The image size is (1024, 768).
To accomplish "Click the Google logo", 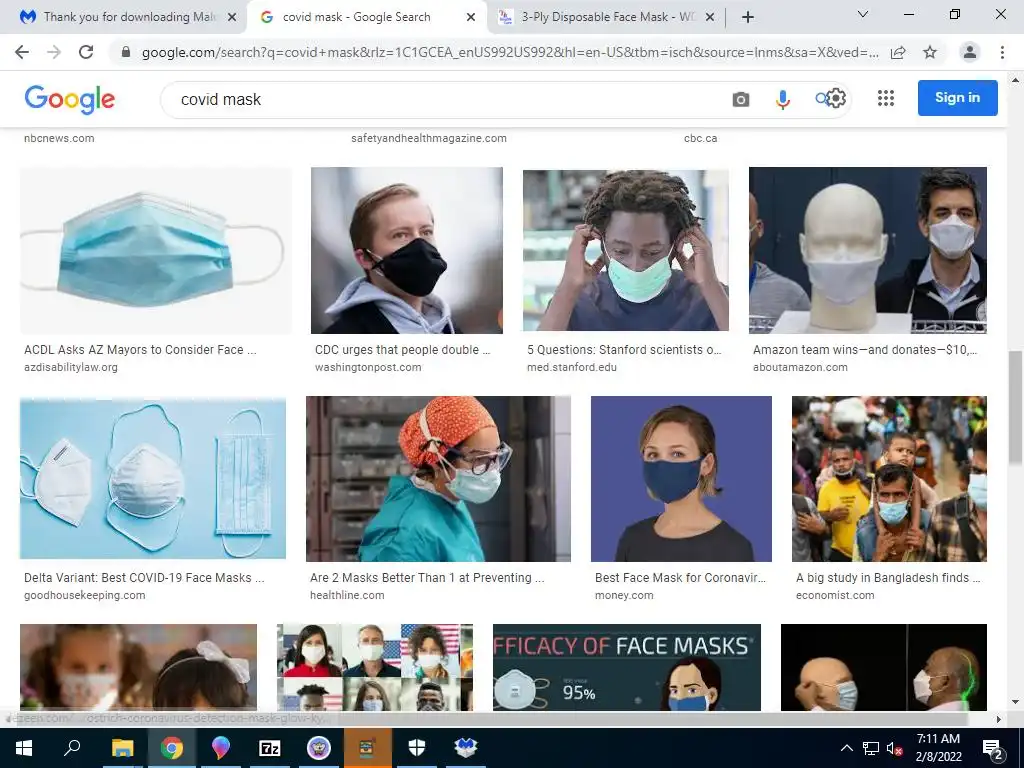I will [x=69, y=99].
